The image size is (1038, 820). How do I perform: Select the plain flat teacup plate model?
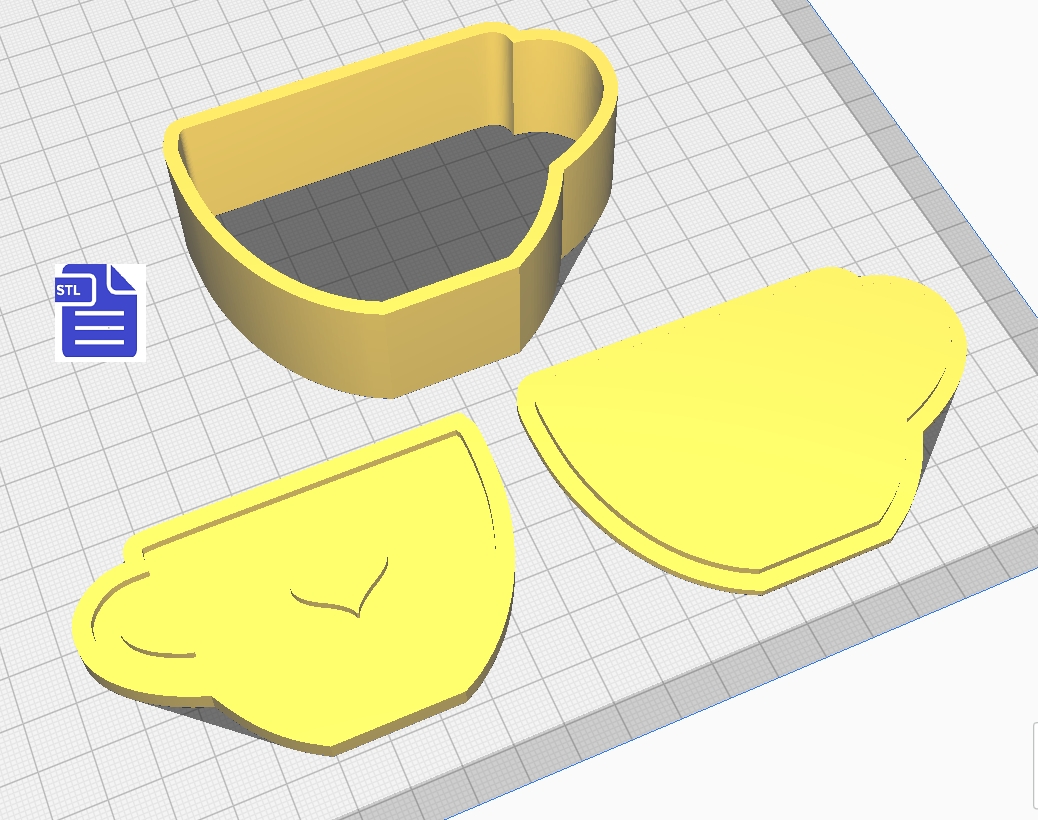pyautogui.click(x=740, y=430)
